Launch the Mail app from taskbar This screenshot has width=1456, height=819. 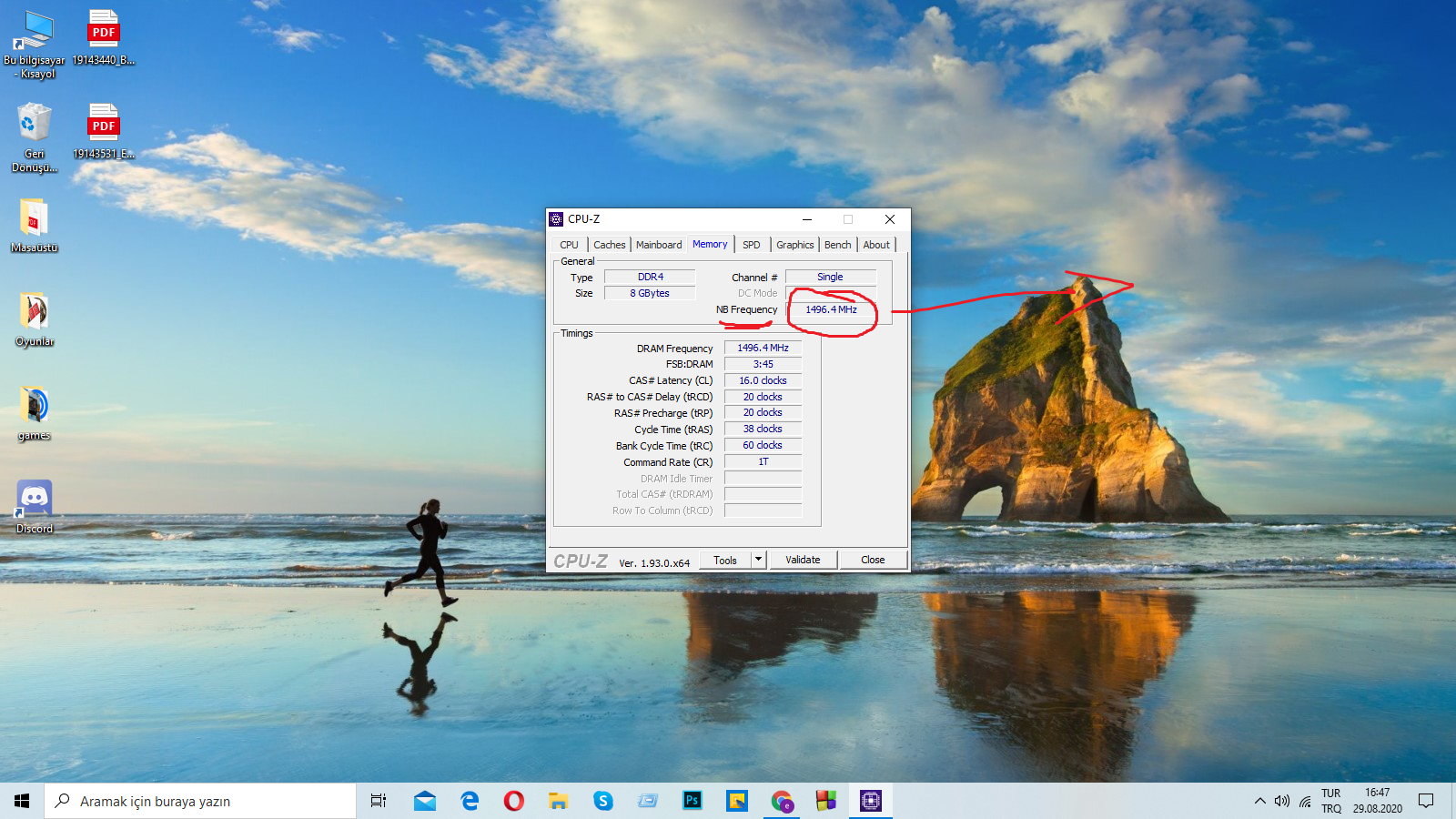pyautogui.click(x=424, y=801)
